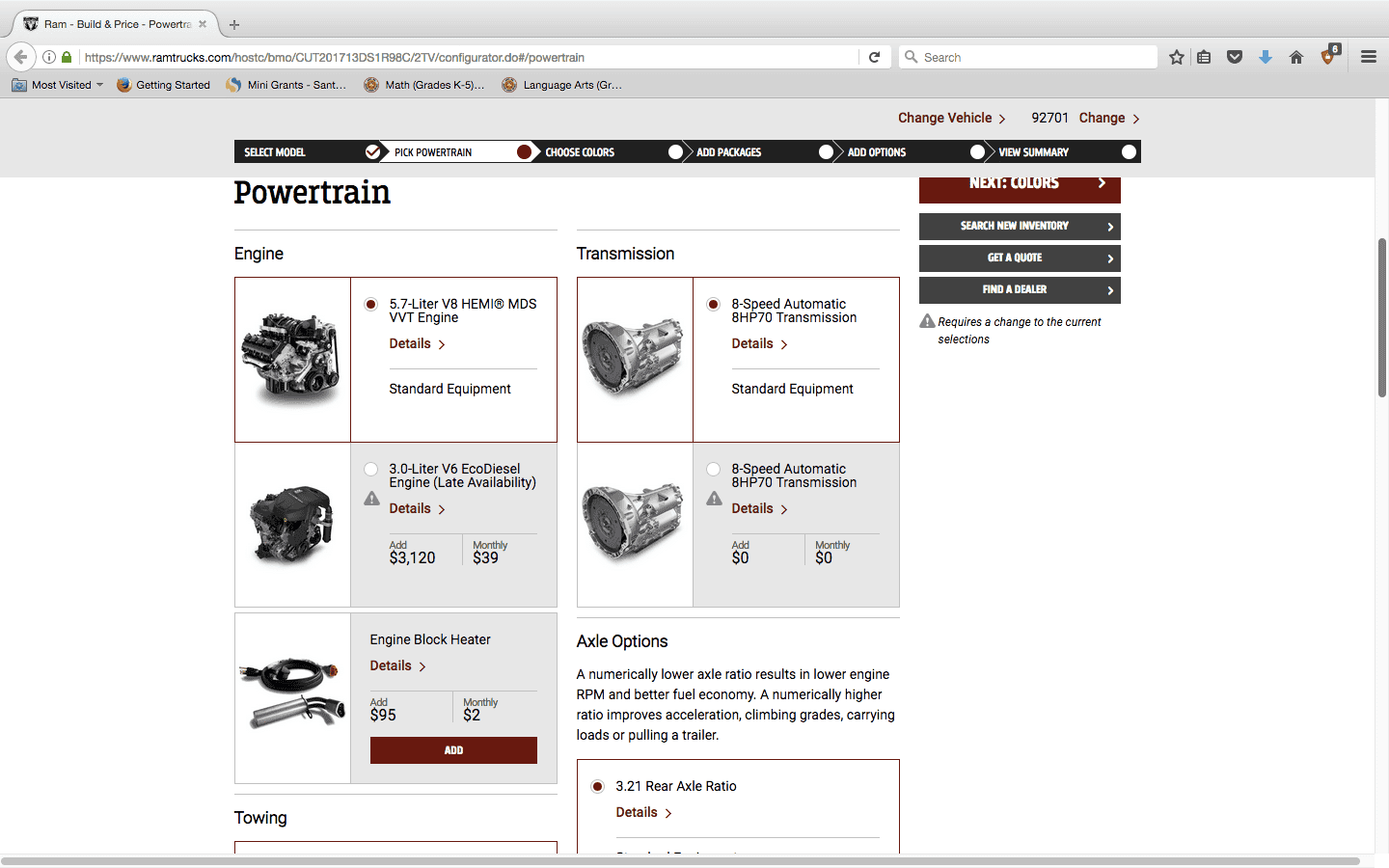This screenshot has height=868, width=1389.
Task: Go back with the browser back arrow
Action: [x=21, y=57]
